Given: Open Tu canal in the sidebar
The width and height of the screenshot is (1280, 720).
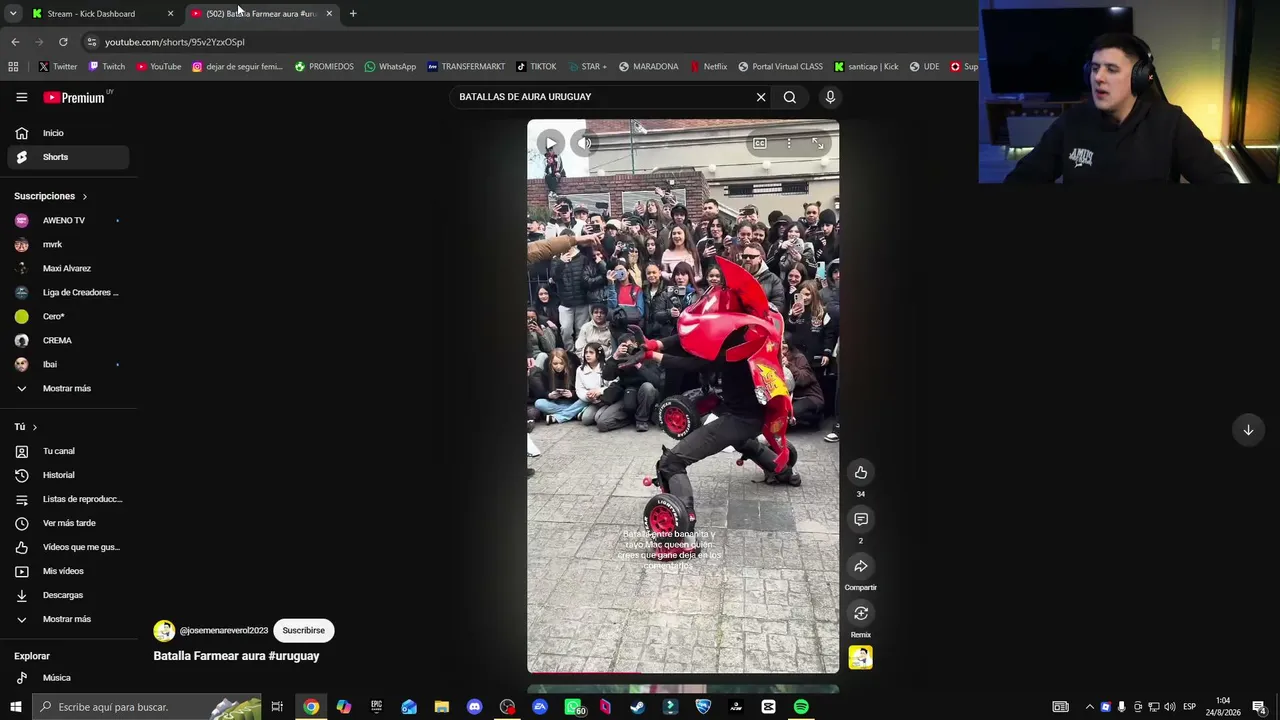Looking at the screenshot, I should click(68, 451).
